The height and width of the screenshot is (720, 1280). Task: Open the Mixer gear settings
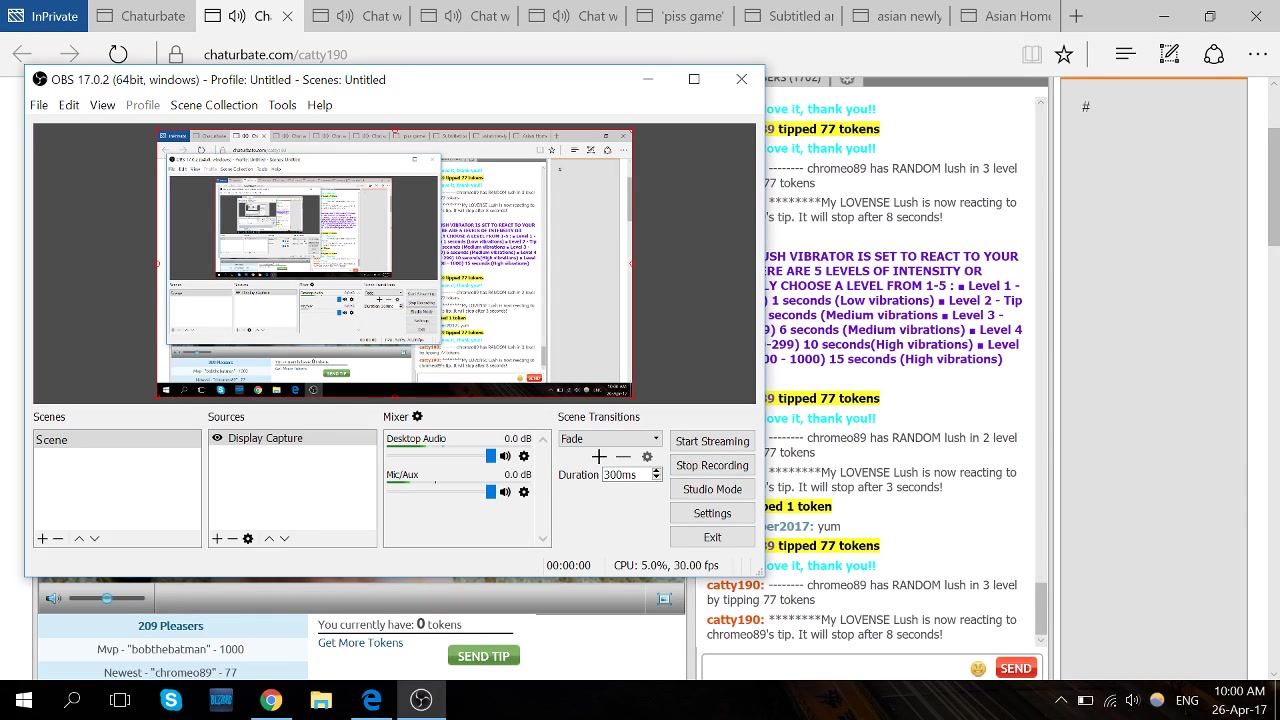click(417, 417)
